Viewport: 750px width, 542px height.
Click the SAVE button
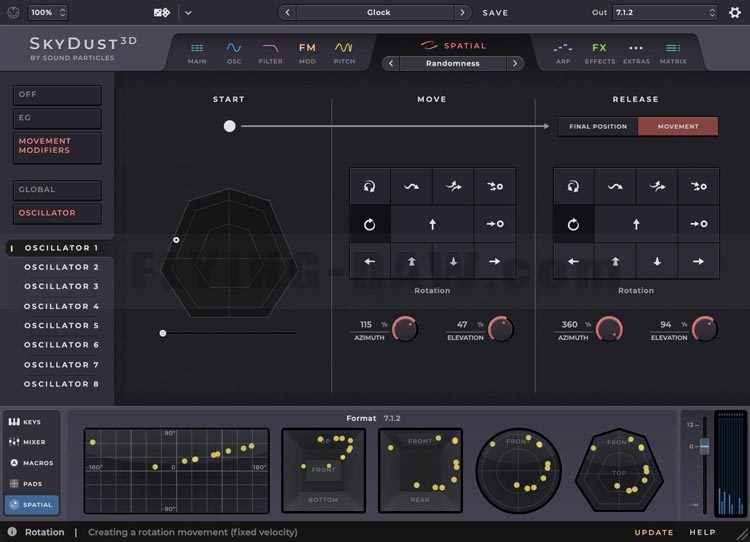point(495,13)
